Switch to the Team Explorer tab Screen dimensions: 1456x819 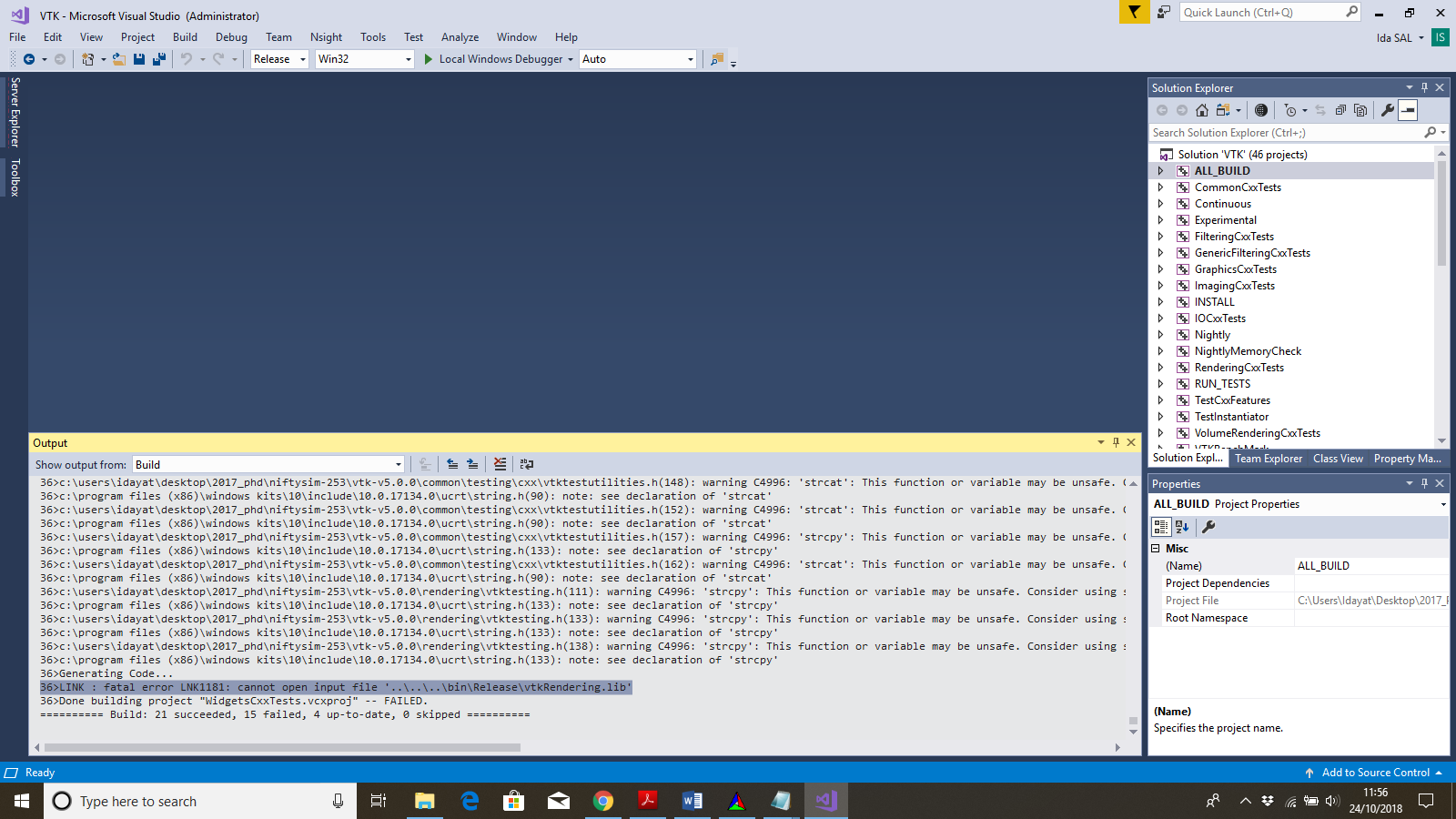[1269, 459]
